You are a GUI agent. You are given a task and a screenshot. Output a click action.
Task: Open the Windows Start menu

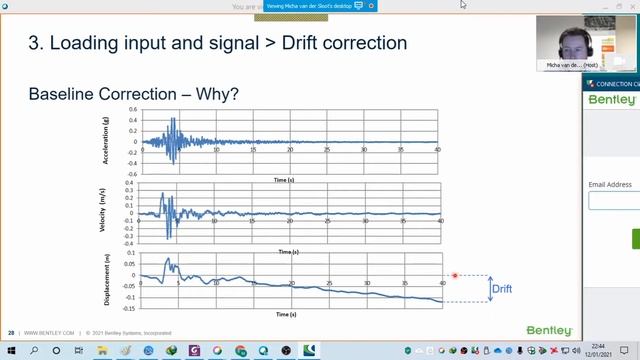click(x=11, y=351)
